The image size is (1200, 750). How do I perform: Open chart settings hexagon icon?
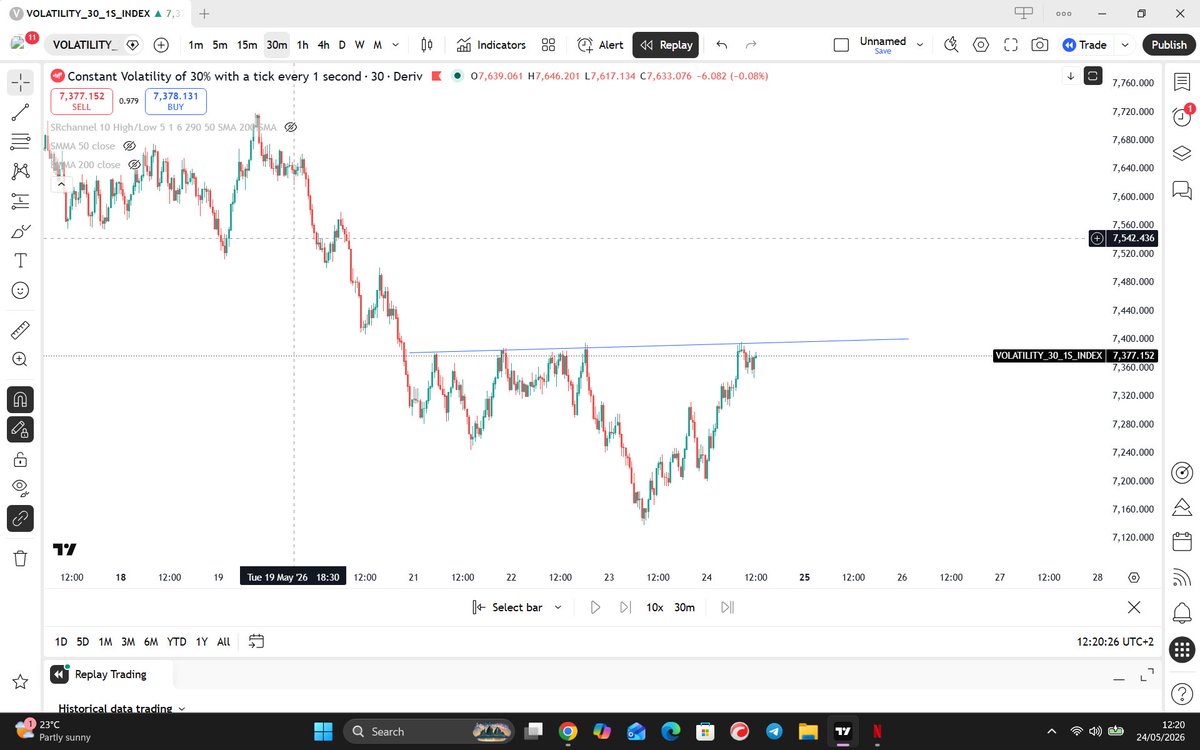(981, 45)
